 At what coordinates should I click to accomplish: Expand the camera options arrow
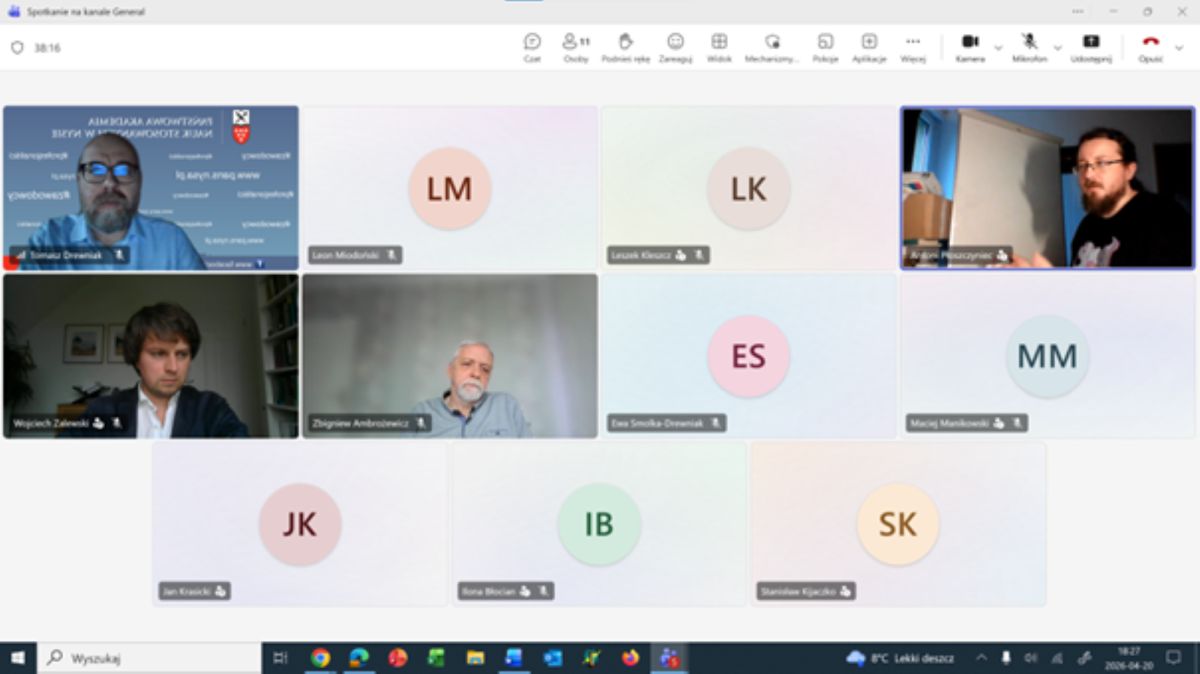click(998, 47)
